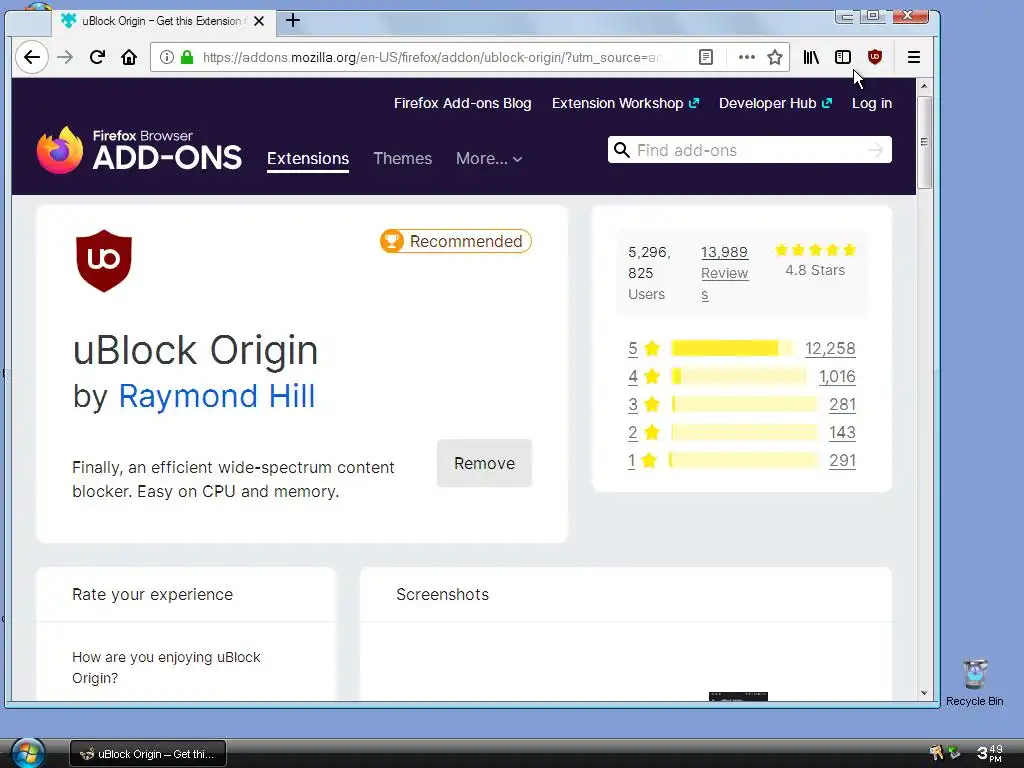The image size is (1024, 768).
Task: Select the uBlock Origin browser tab
Action: (163, 21)
